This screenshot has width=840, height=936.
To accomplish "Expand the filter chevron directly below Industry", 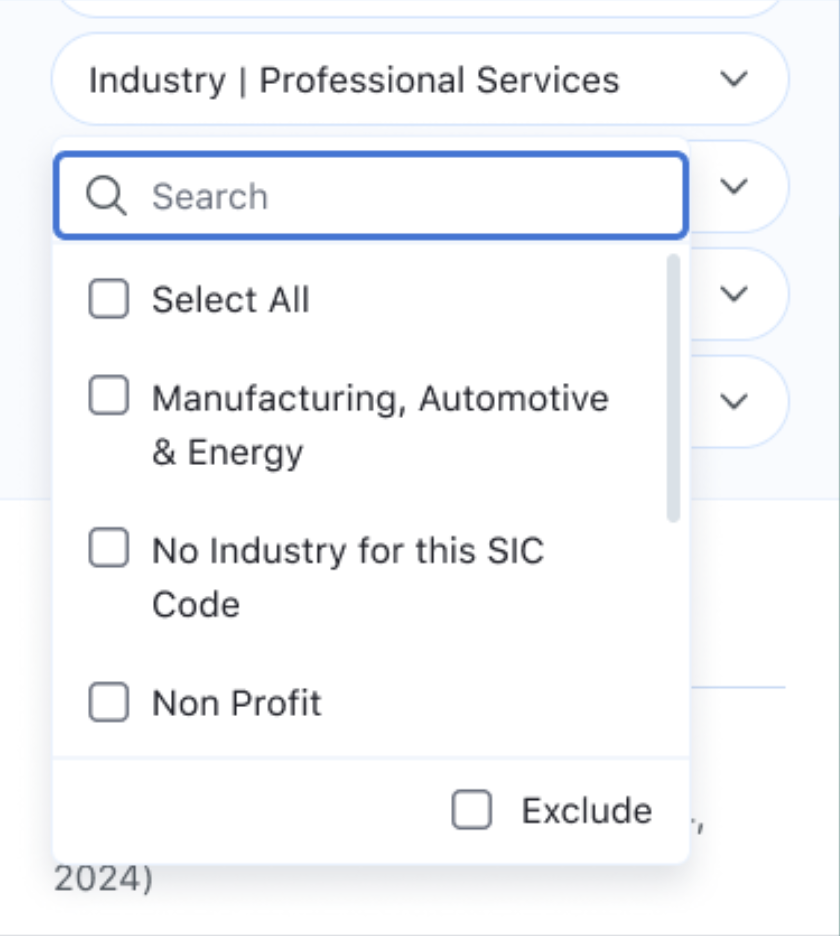I will [735, 186].
